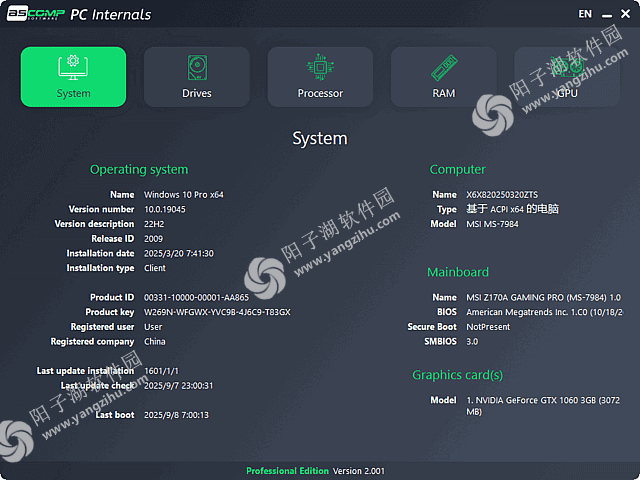Viewport: 640px width, 480px height.
Task: Click the Operating system heading
Action: coord(139,169)
